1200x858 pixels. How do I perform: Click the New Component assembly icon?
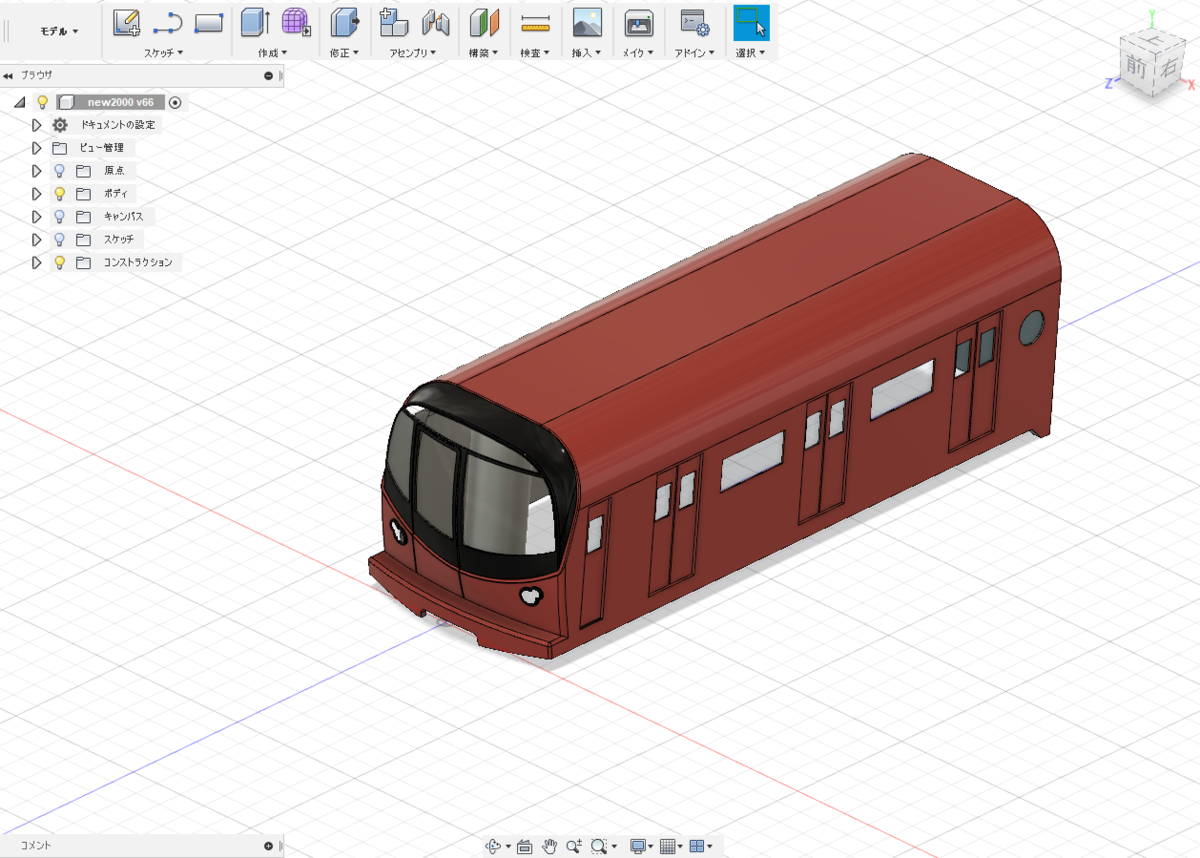point(394,22)
